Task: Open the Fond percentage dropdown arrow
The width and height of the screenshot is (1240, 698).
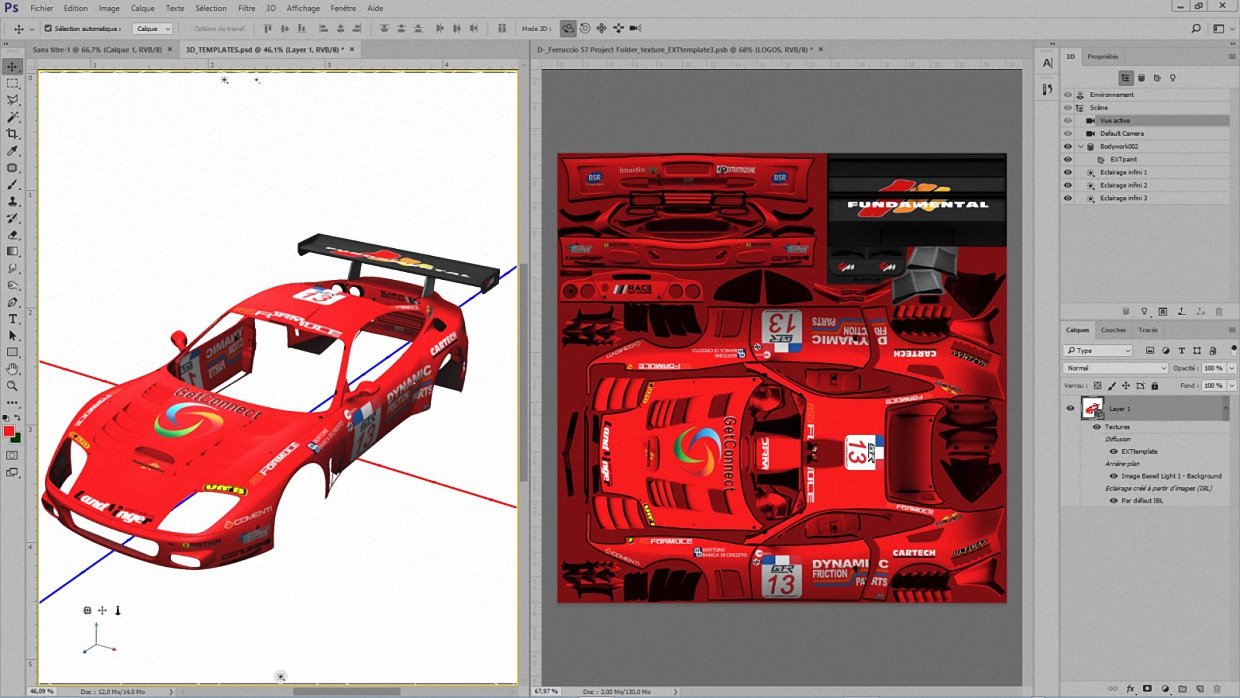Action: (x=1230, y=385)
